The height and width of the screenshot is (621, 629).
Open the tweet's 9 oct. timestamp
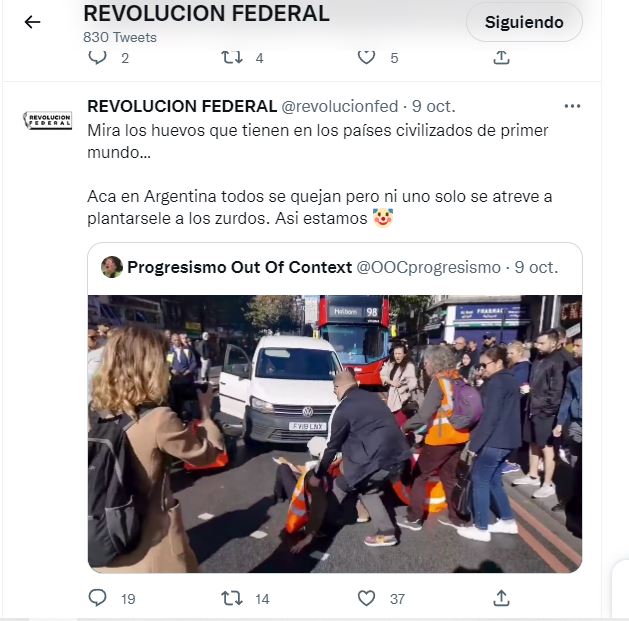pyautogui.click(x=434, y=107)
